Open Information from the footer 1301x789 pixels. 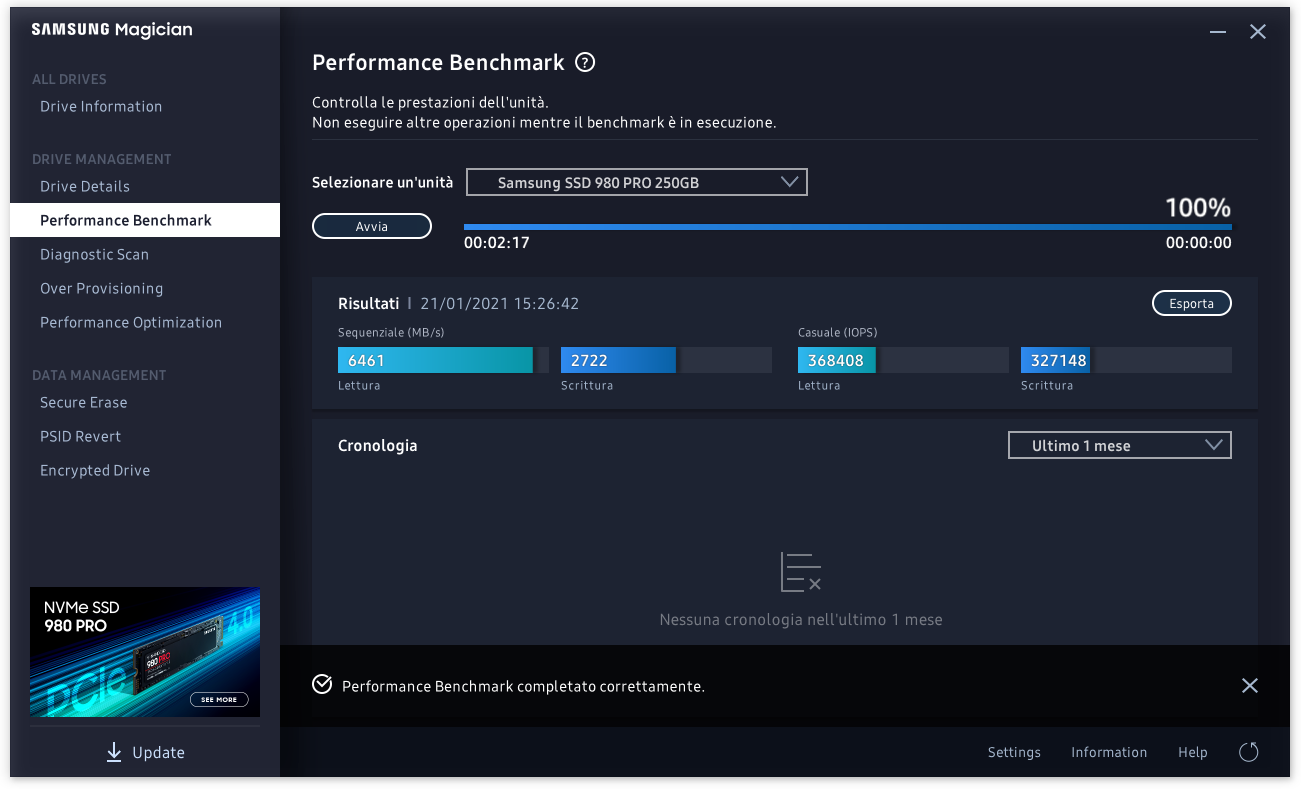[1109, 752]
